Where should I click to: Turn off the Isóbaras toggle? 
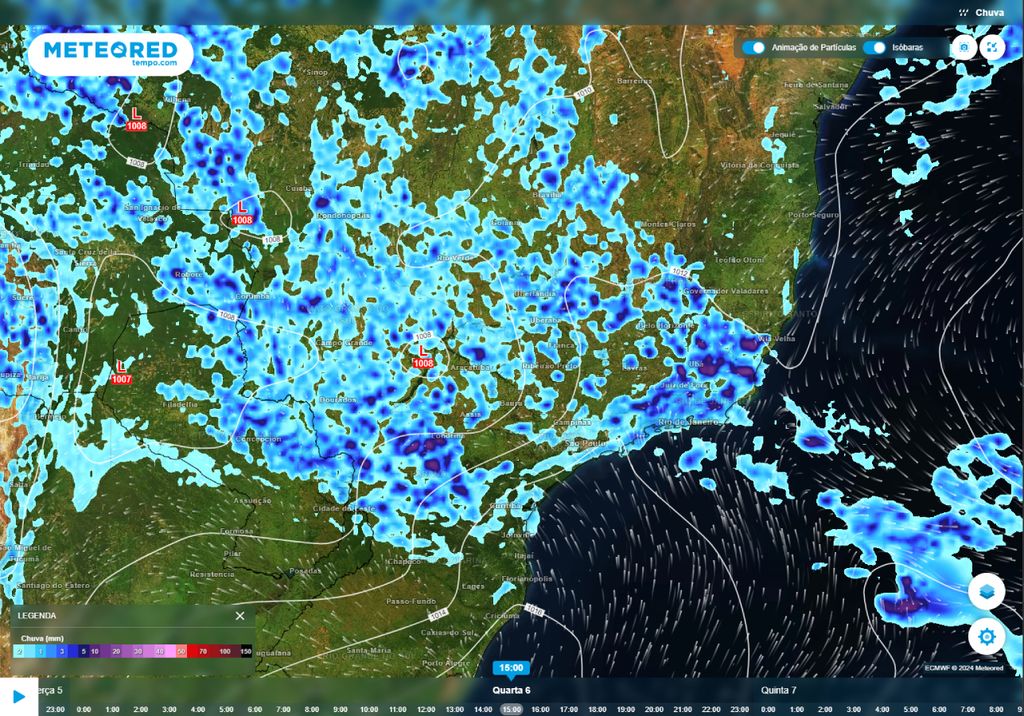tap(875, 46)
